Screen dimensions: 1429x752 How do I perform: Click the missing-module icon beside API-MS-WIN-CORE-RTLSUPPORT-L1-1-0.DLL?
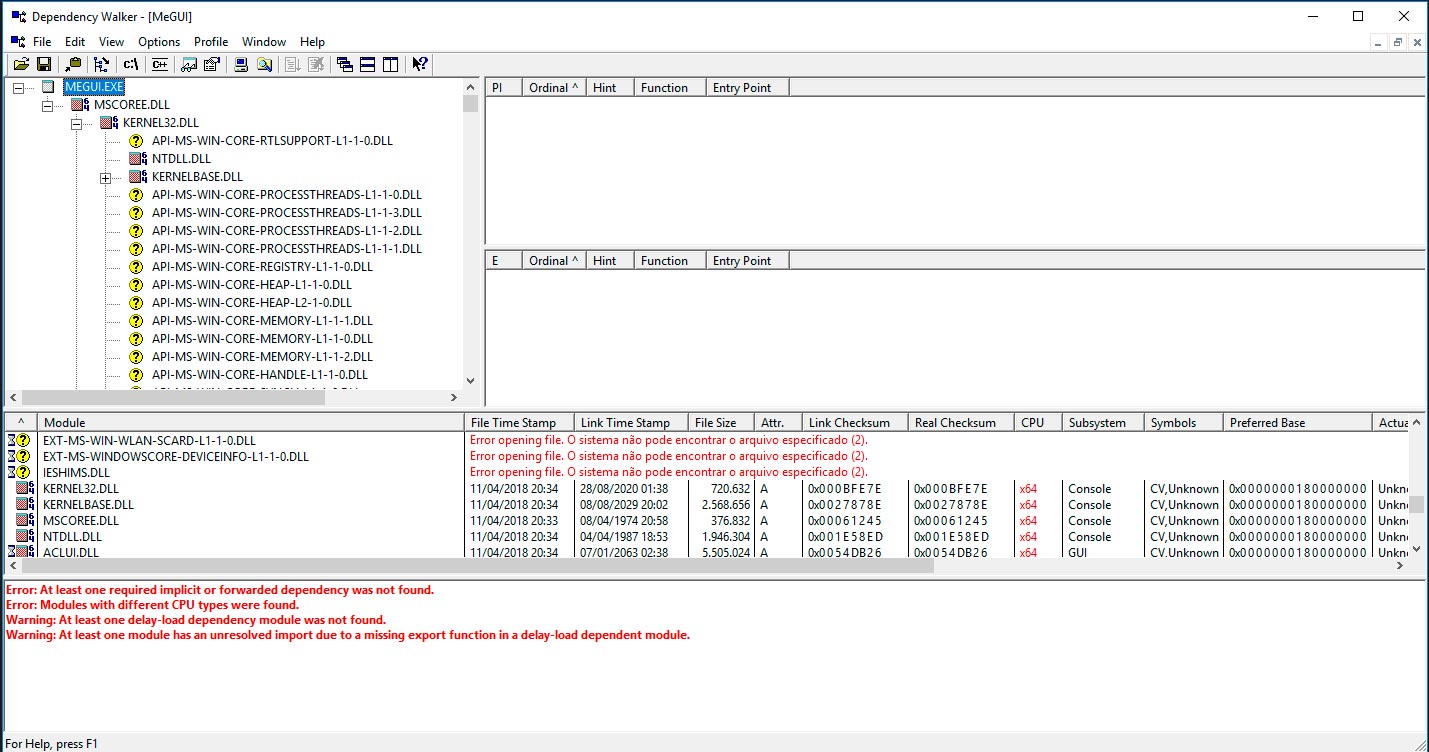point(137,140)
